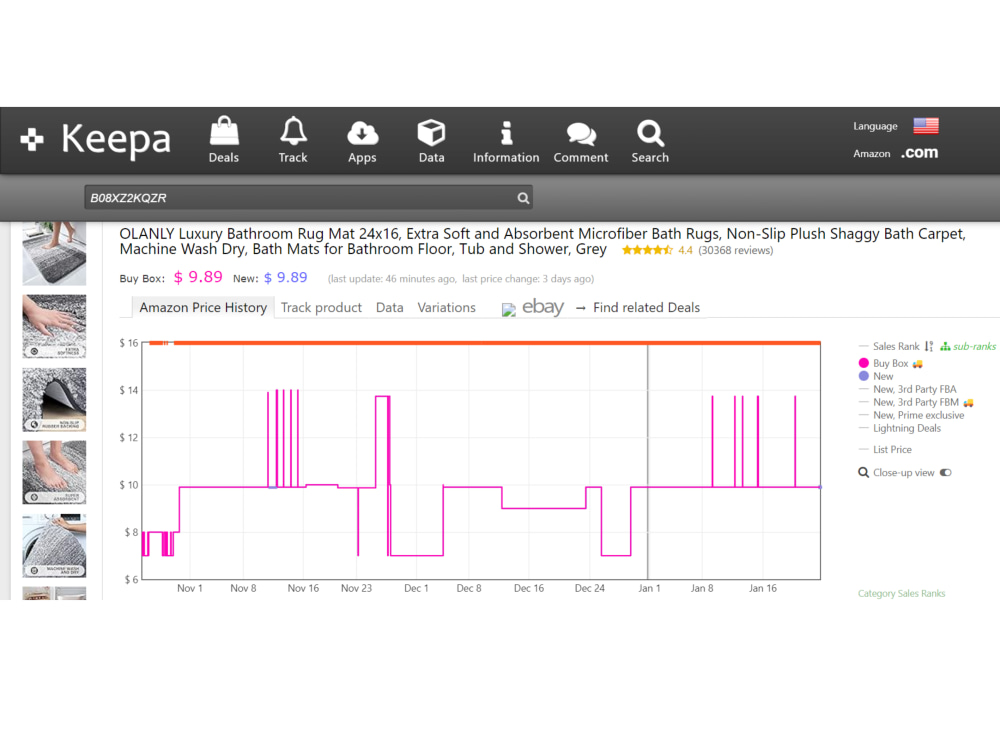Open the Comment speech bubbles icon
1000x750 pixels.
(581, 133)
